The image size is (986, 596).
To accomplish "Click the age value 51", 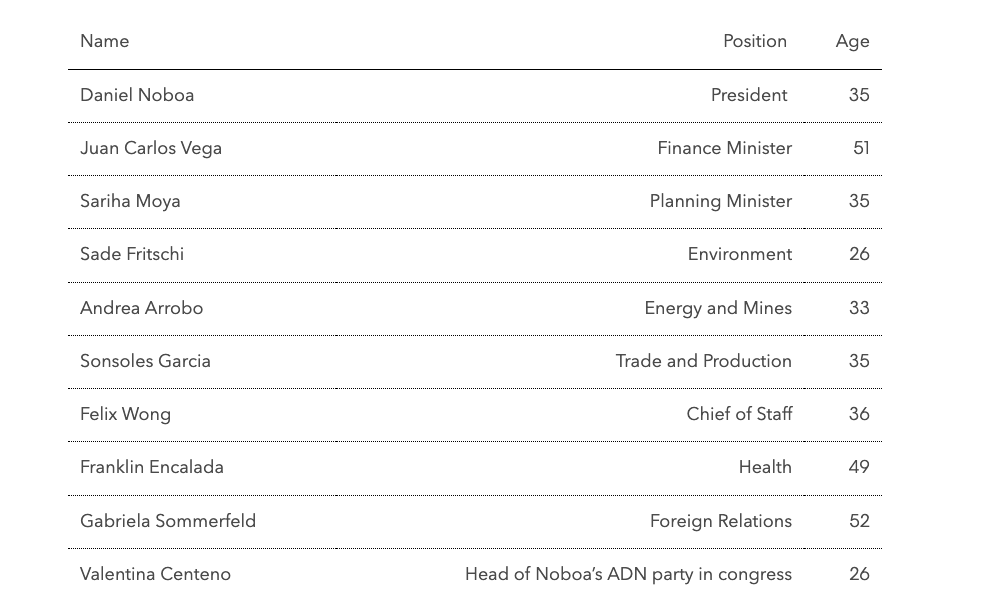I will coord(861,148).
